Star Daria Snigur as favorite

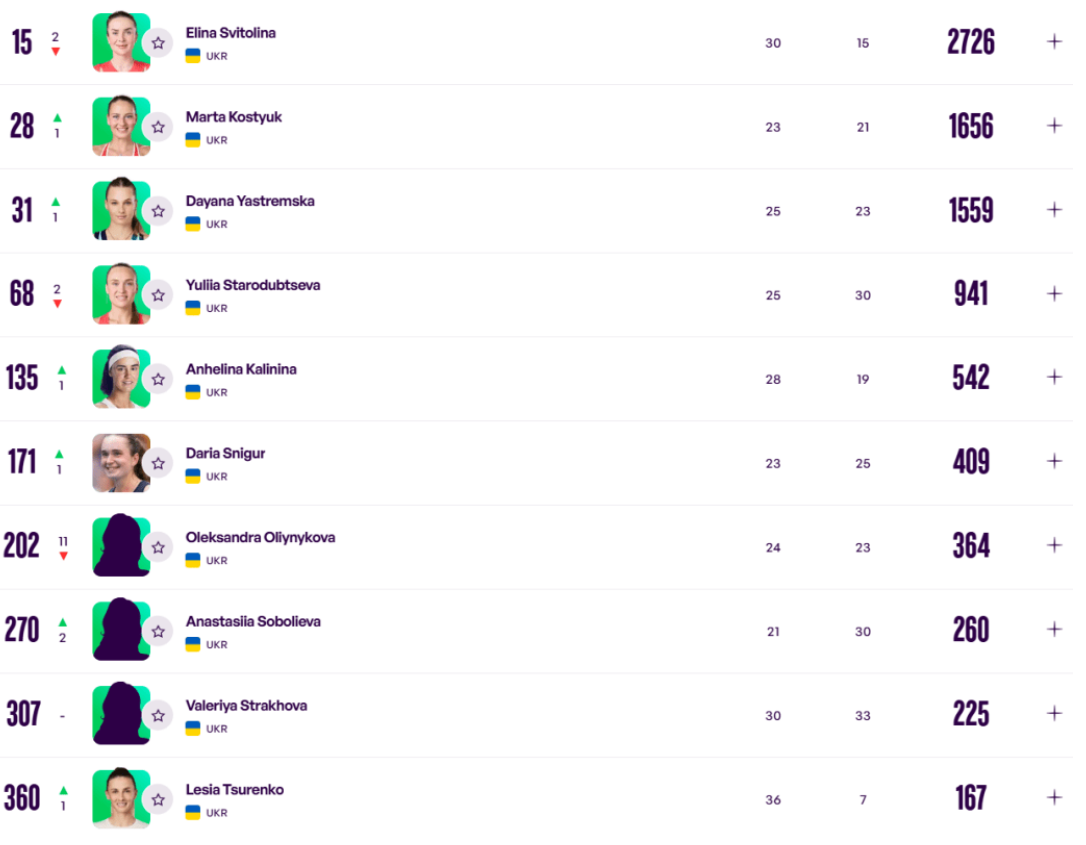[158, 463]
